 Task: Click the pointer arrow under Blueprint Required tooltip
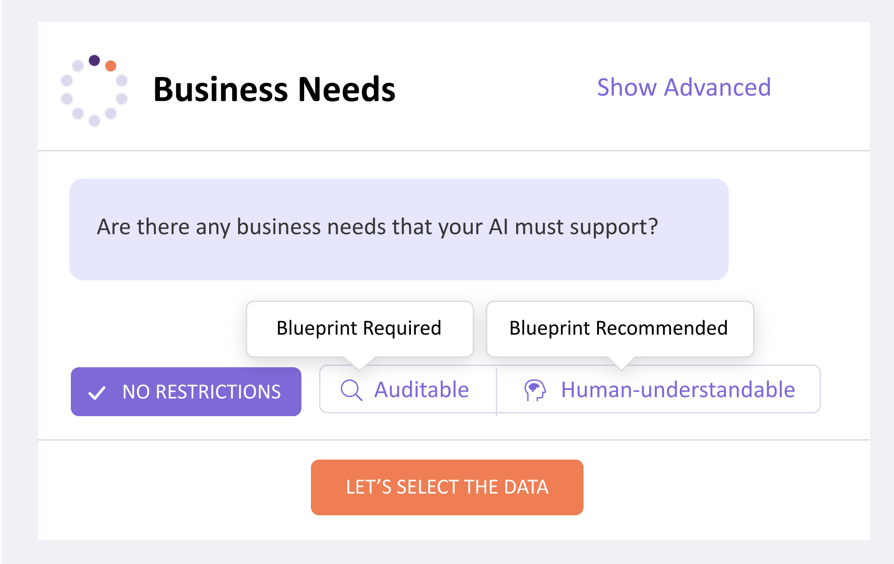(359, 362)
